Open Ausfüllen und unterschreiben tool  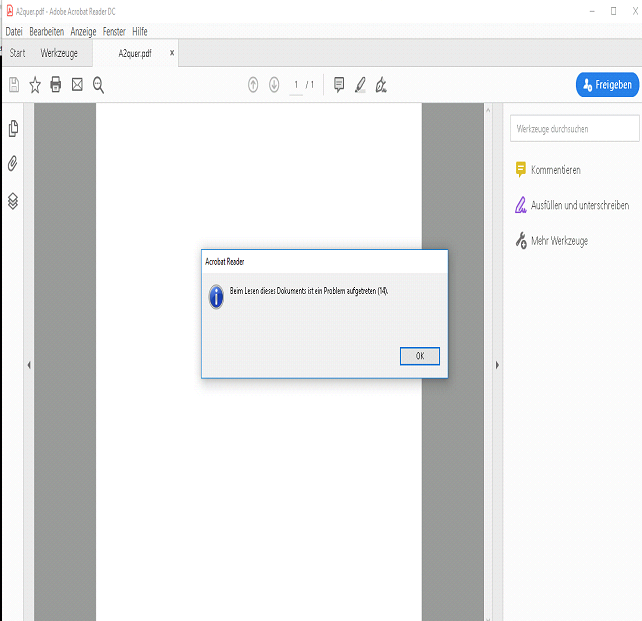tap(572, 205)
